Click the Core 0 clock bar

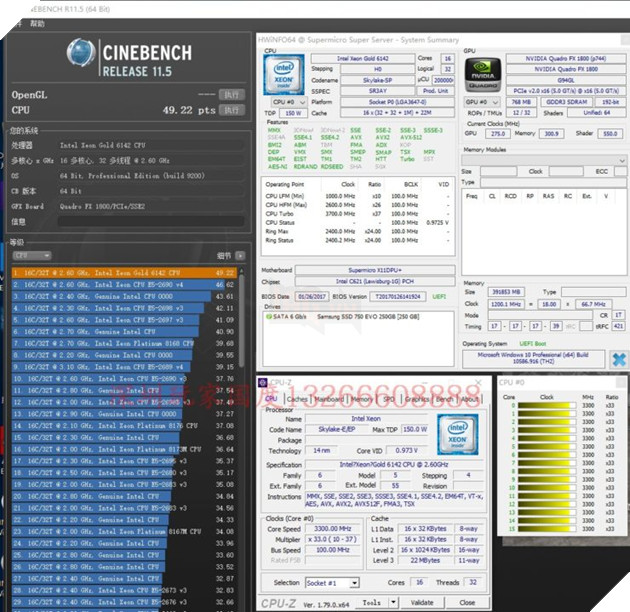pyautogui.click(x=546, y=405)
